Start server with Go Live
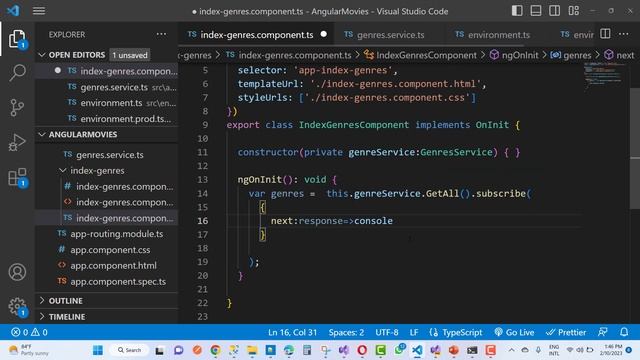 514,332
